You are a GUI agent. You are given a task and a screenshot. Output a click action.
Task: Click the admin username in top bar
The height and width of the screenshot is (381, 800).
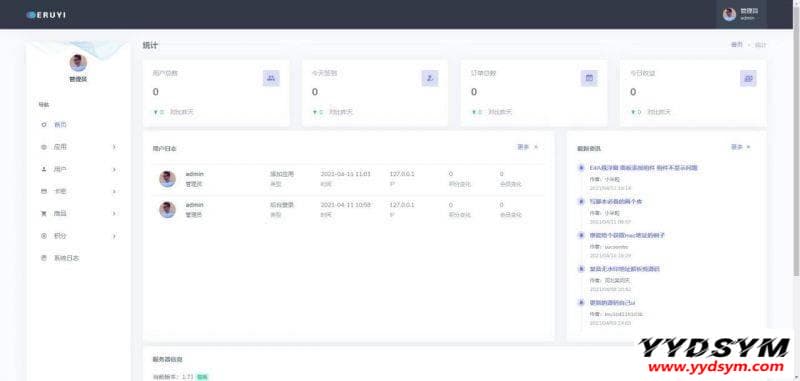(x=747, y=18)
